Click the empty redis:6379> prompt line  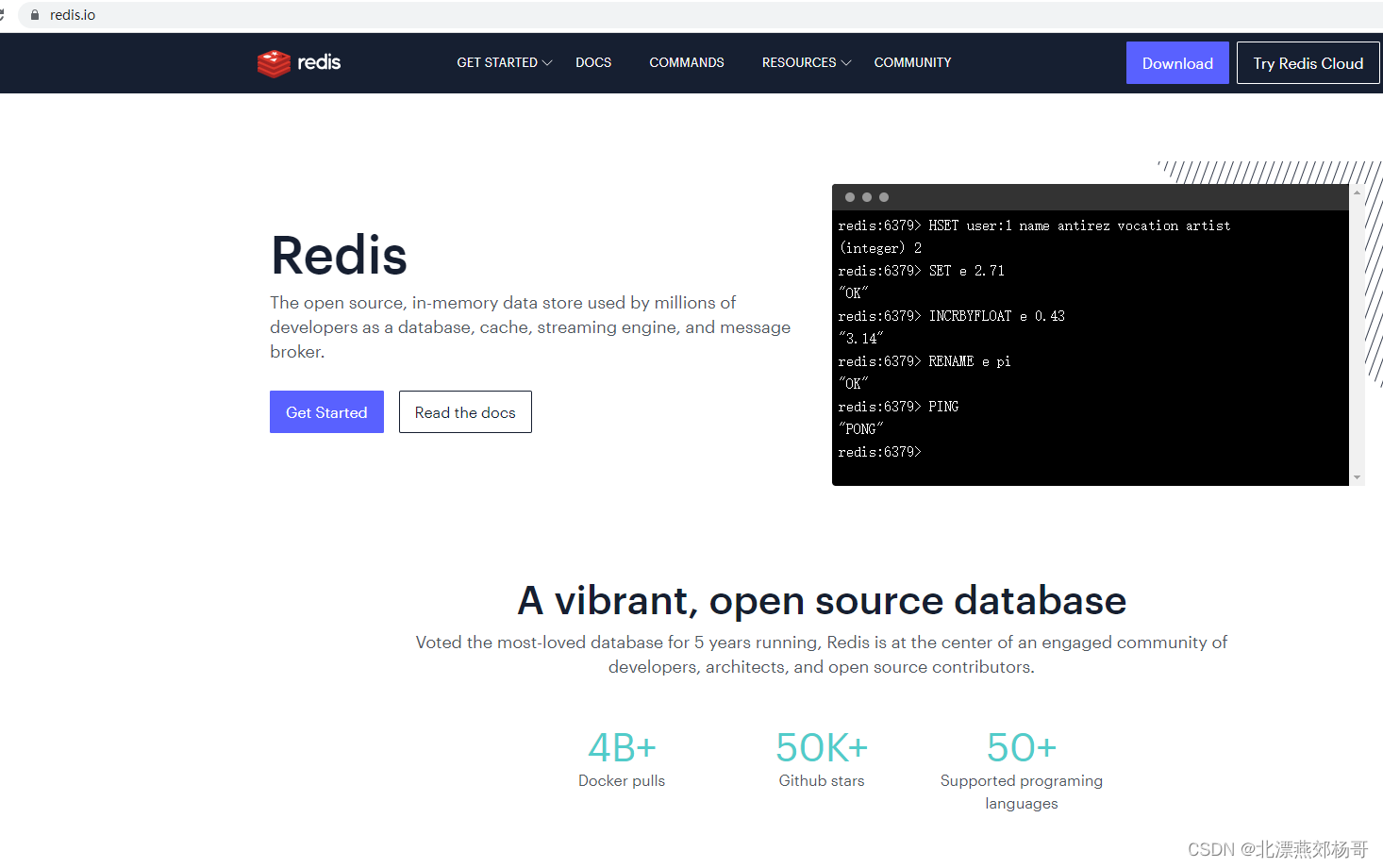point(879,452)
